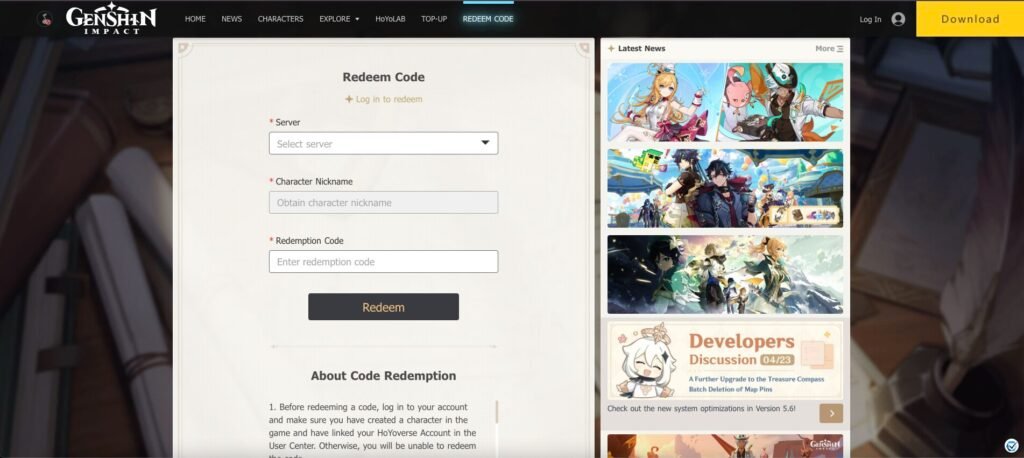The image size is (1024, 458).
Task: Open the CHARACTERS page
Action: pyautogui.click(x=280, y=19)
